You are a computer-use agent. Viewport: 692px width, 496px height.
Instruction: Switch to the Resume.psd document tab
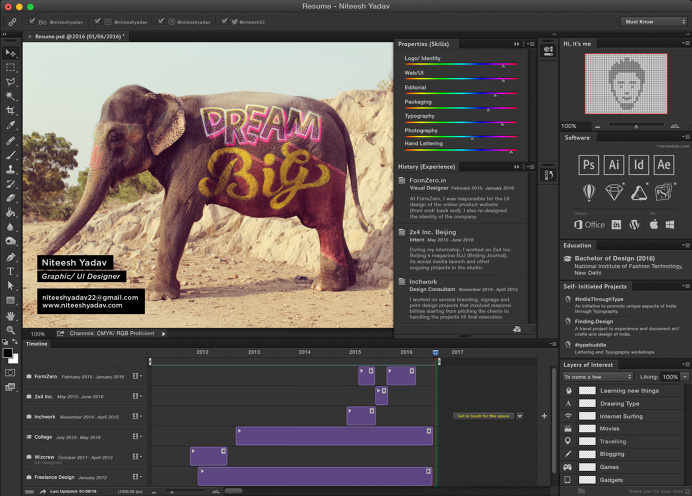point(78,35)
